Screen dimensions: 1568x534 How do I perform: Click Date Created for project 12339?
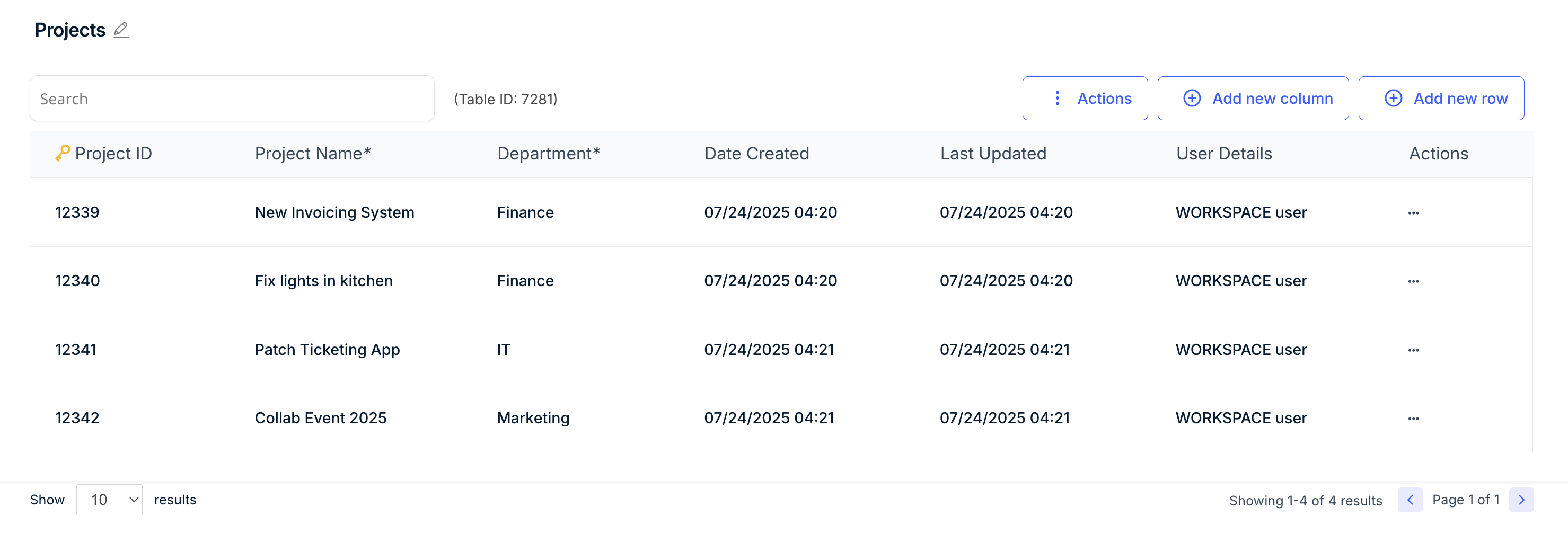770,212
